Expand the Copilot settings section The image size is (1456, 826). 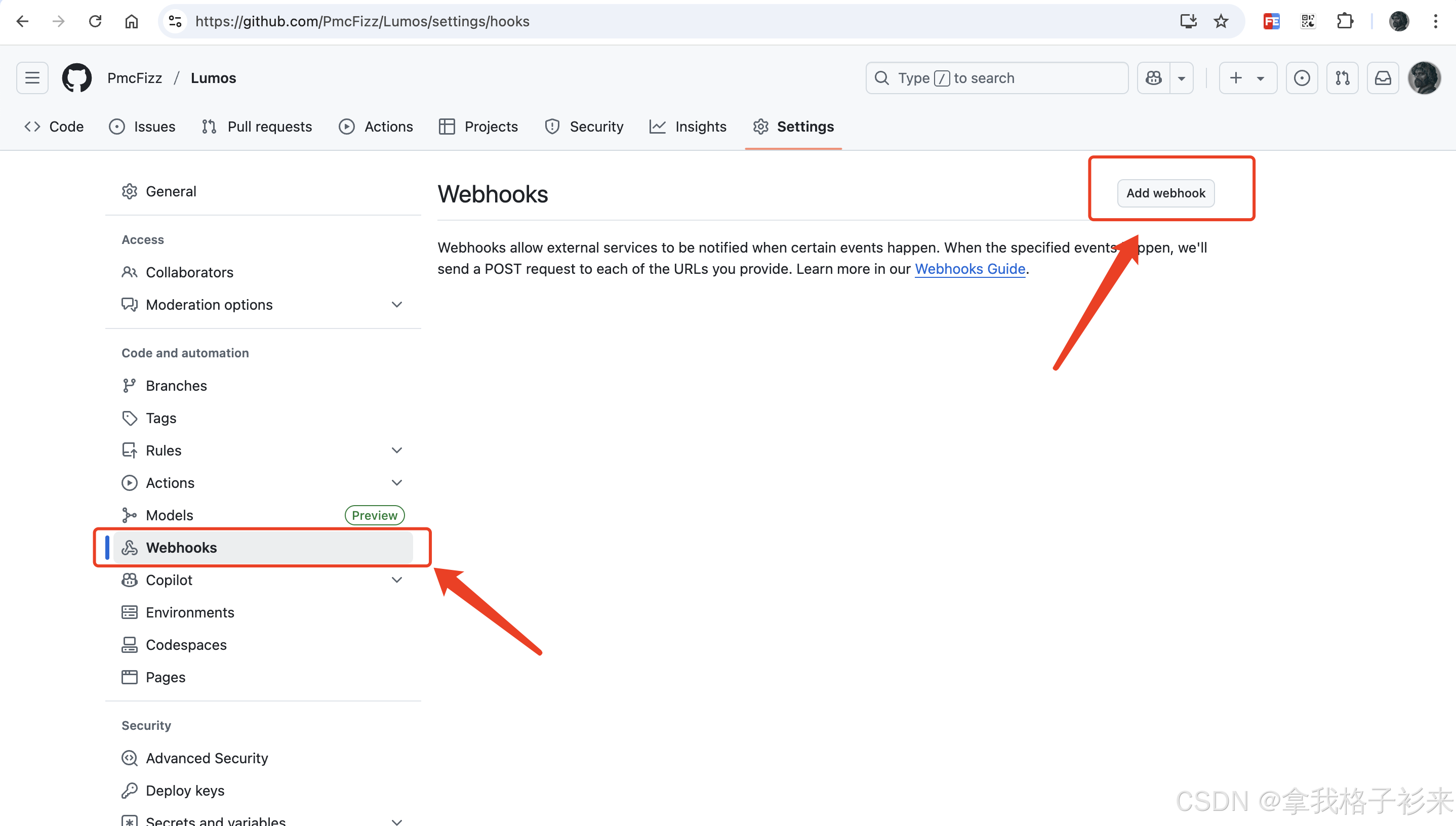[x=396, y=580]
